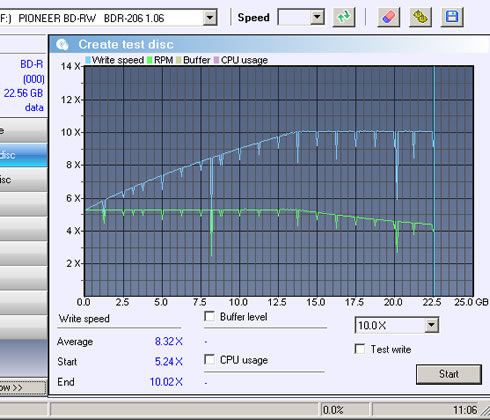
Task: Enable the Buffer level checkbox
Action: pos(209,316)
